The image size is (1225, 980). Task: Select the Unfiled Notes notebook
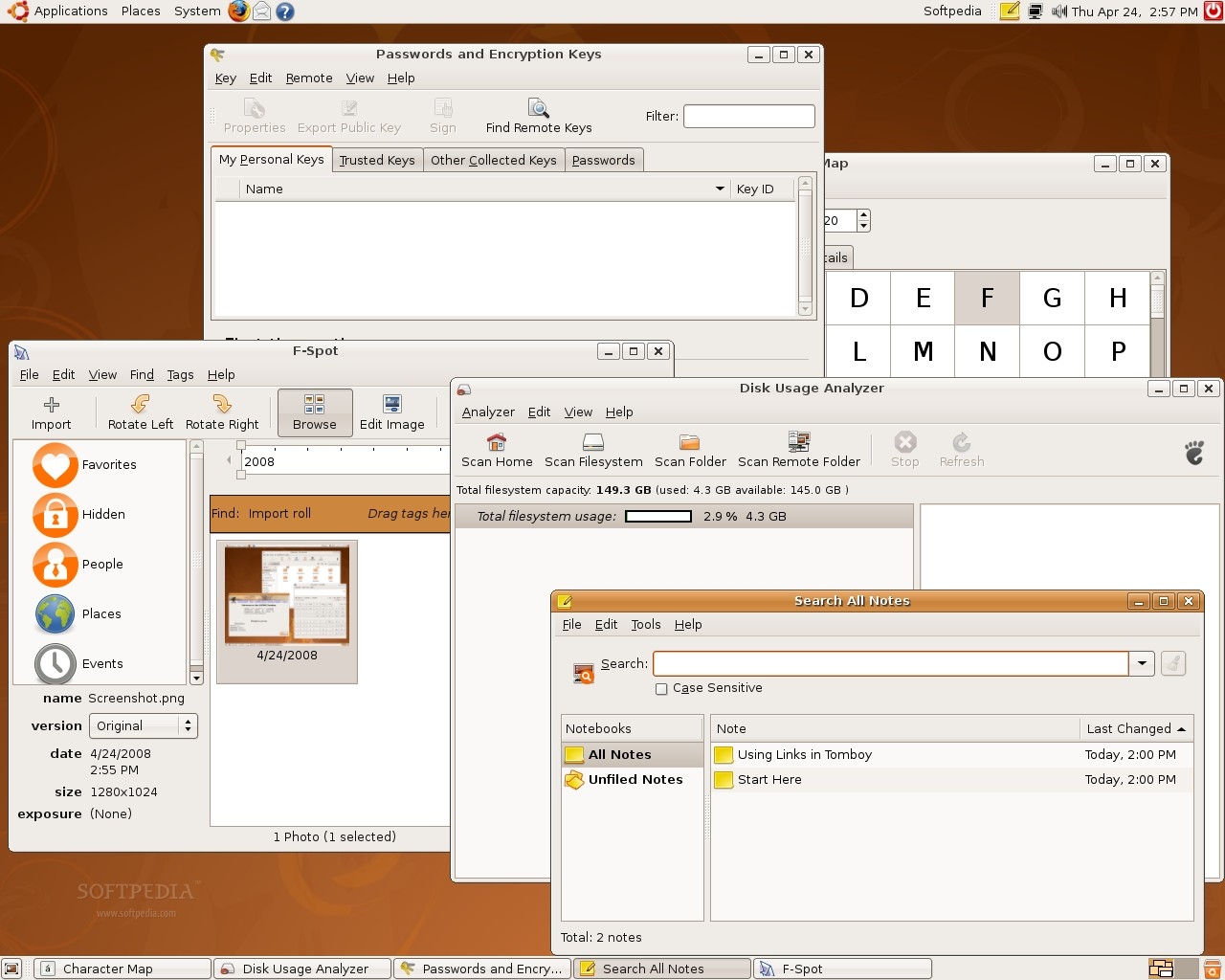pos(632,780)
